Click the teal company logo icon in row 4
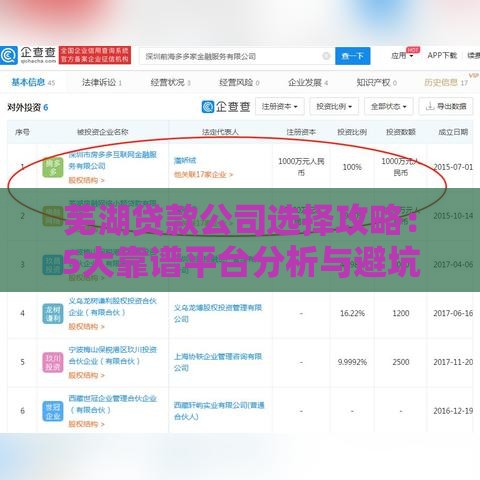Viewport: 480px width, 480px height. [x=53, y=314]
